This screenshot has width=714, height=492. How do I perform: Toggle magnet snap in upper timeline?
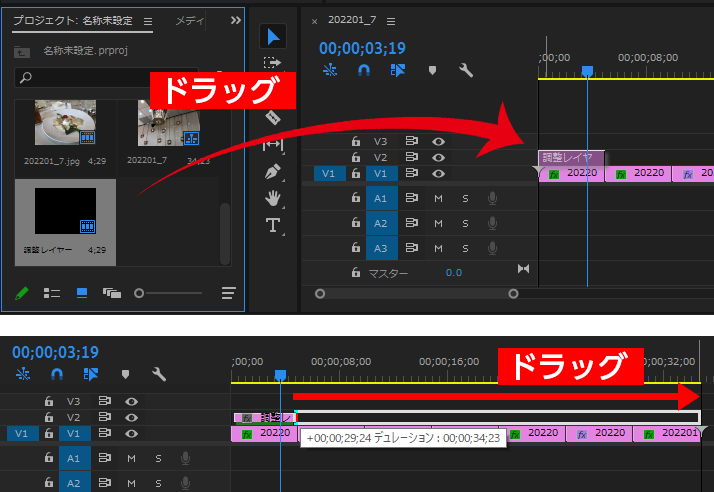click(x=364, y=70)
